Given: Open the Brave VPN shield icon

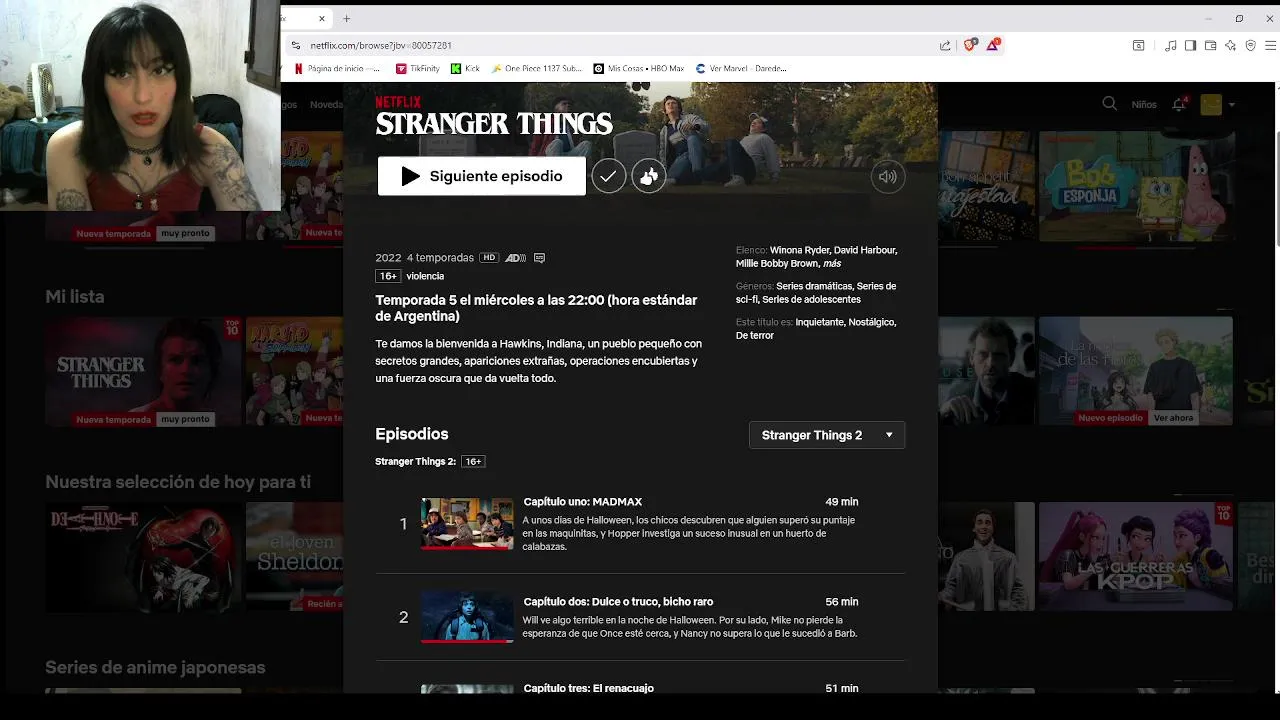Looking at the screenshot, I should (x=1250, y=45).
